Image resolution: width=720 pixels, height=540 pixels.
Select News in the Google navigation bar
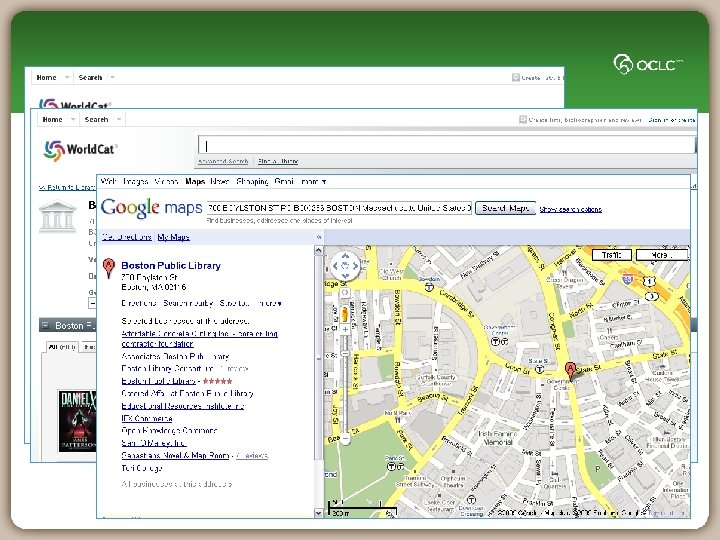[219, 181]
